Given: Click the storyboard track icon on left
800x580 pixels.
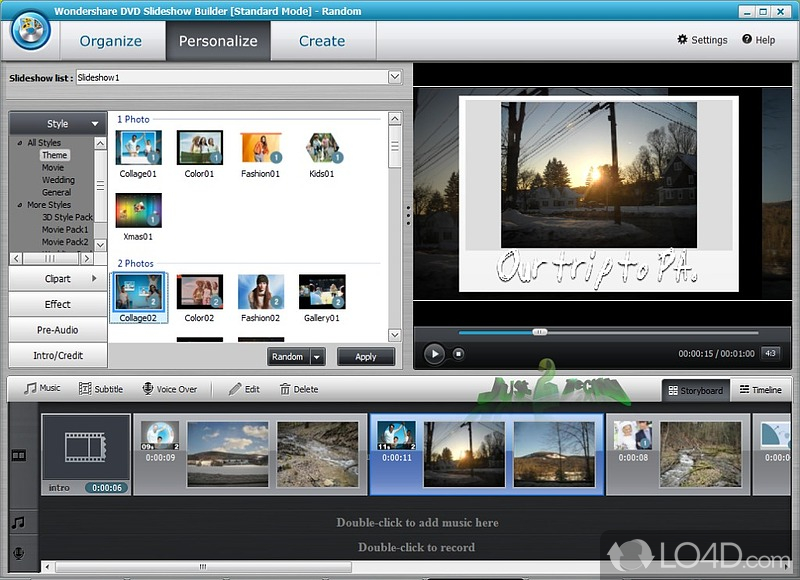Looking at the screenshot, I should tap(19, 455).
